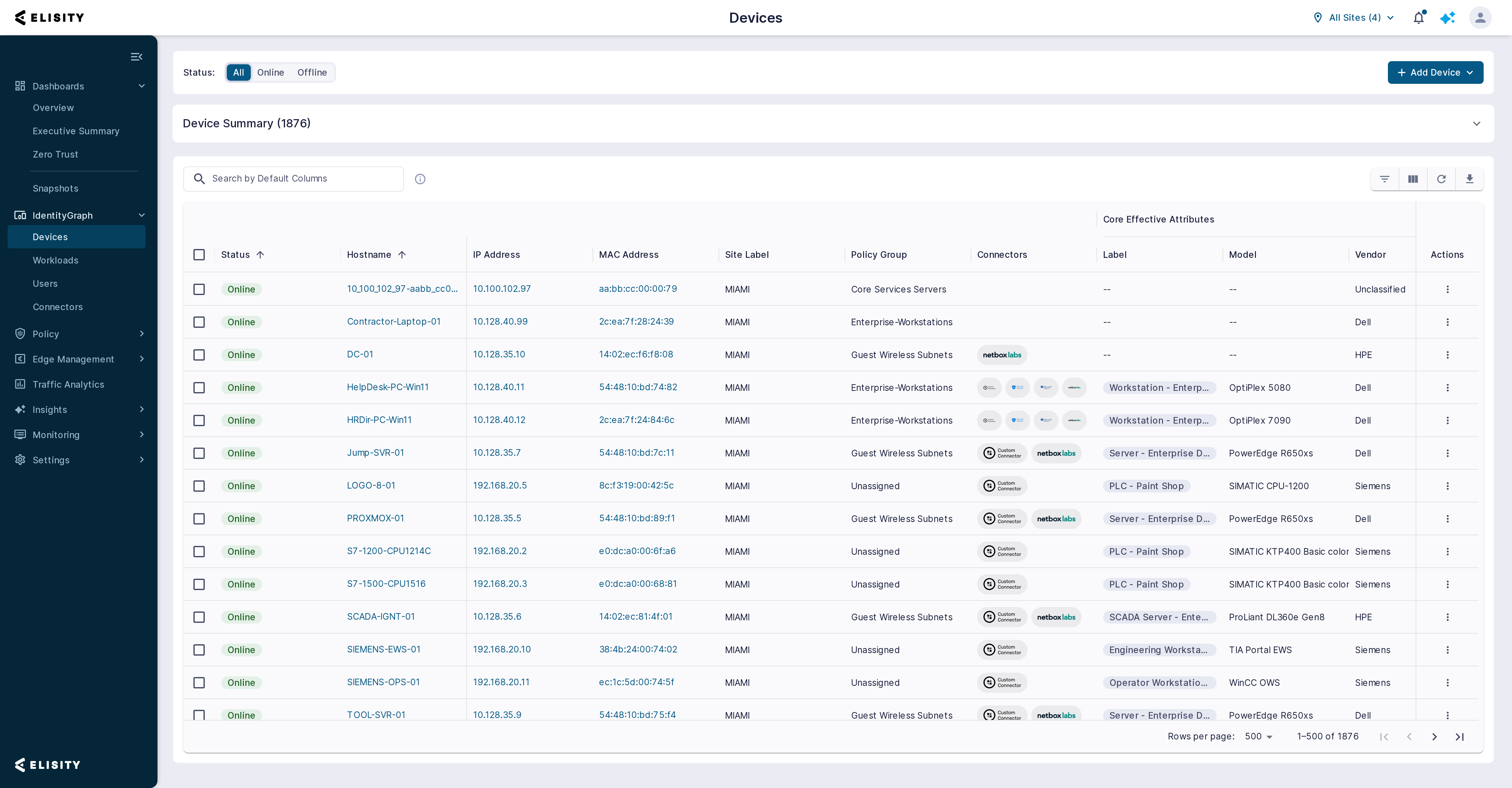The width and height of the screenshot is (1512, 788).
Task: Check the DC-01 row checkbox
Action: [199, 355]
